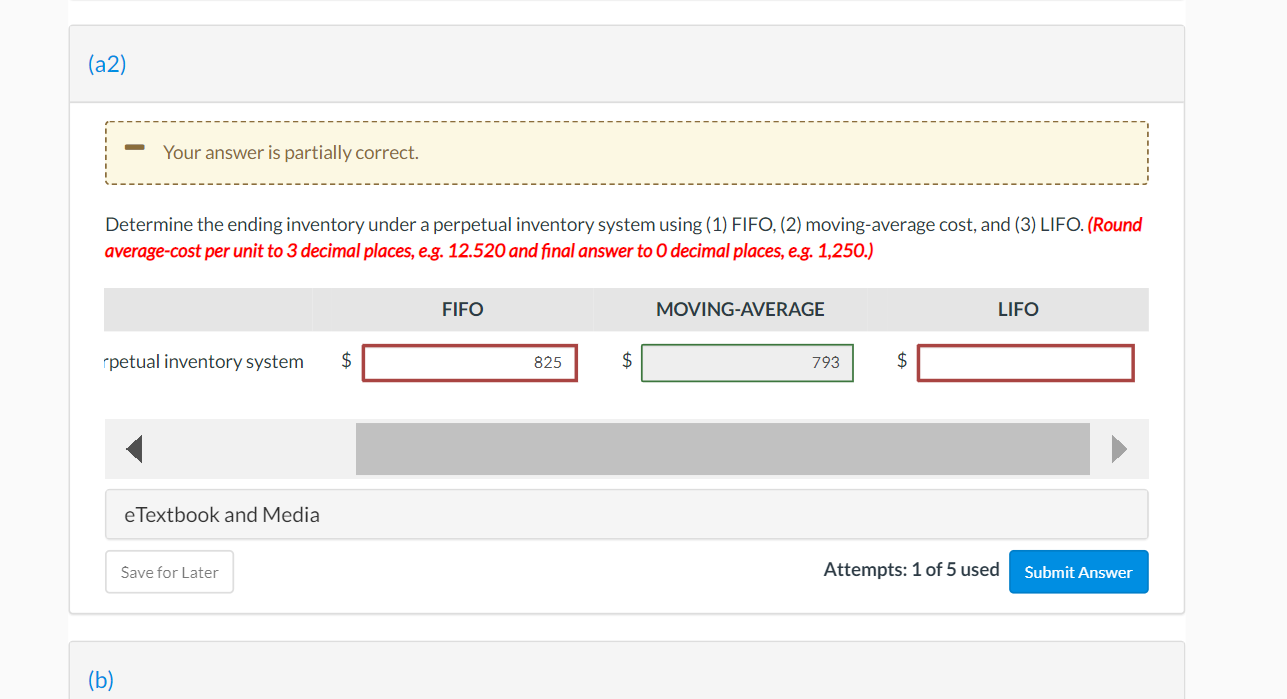
Task: Select the empty LIFO input field
Action: pyautogui.click(x=1025, y=362)
